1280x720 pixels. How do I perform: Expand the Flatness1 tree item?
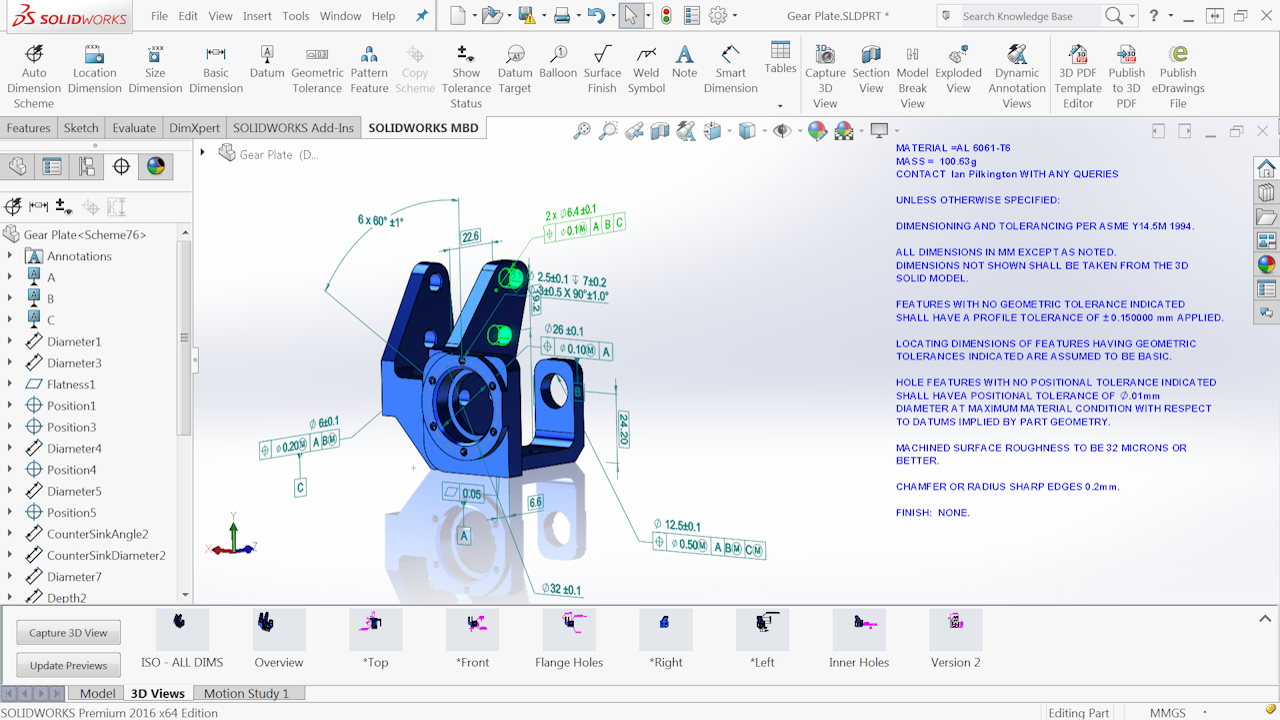pyautogui.click(x=11, y=384)
